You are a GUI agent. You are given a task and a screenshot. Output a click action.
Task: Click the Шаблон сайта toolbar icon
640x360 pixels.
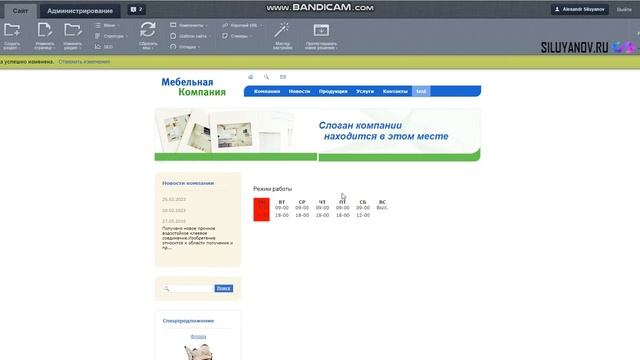pyautogui.click(x=173, y=36)
